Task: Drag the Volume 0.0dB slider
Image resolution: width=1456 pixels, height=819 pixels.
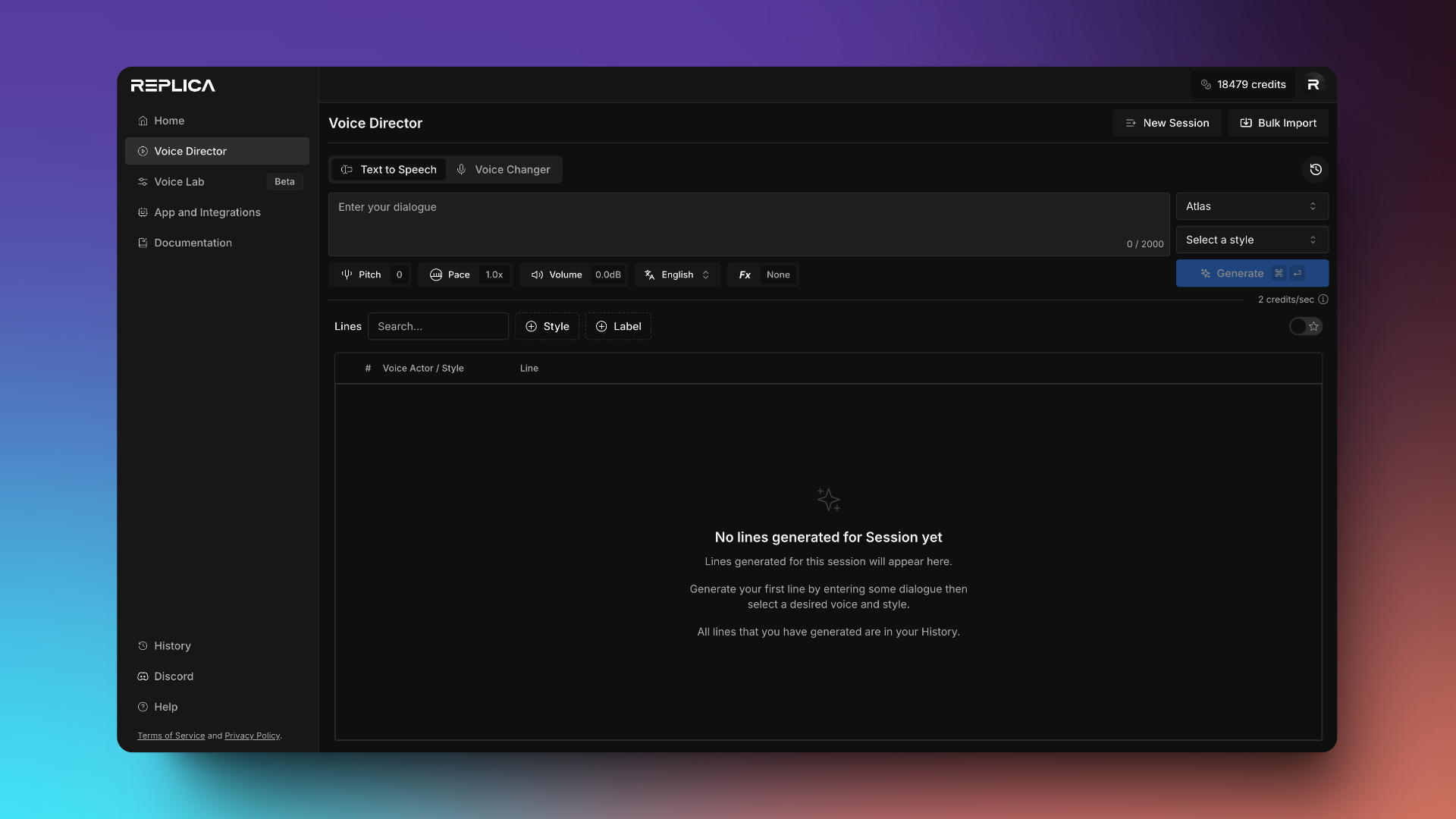Action: [607, 274]
